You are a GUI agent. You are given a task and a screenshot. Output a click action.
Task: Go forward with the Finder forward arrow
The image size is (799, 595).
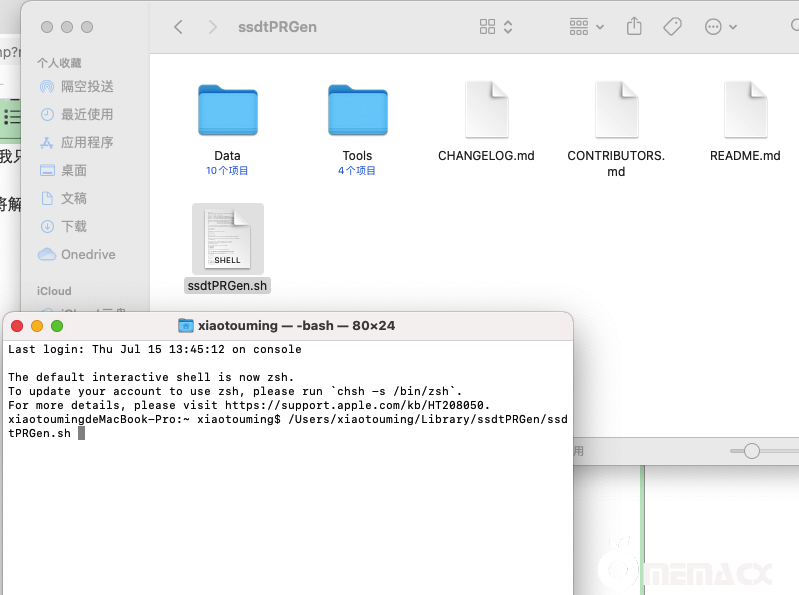click(212, 27)
